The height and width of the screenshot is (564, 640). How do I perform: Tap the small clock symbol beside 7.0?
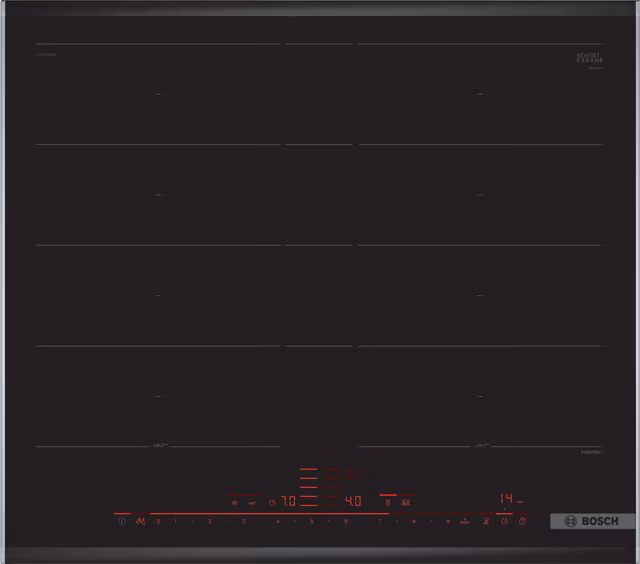(x=272, y=503)
